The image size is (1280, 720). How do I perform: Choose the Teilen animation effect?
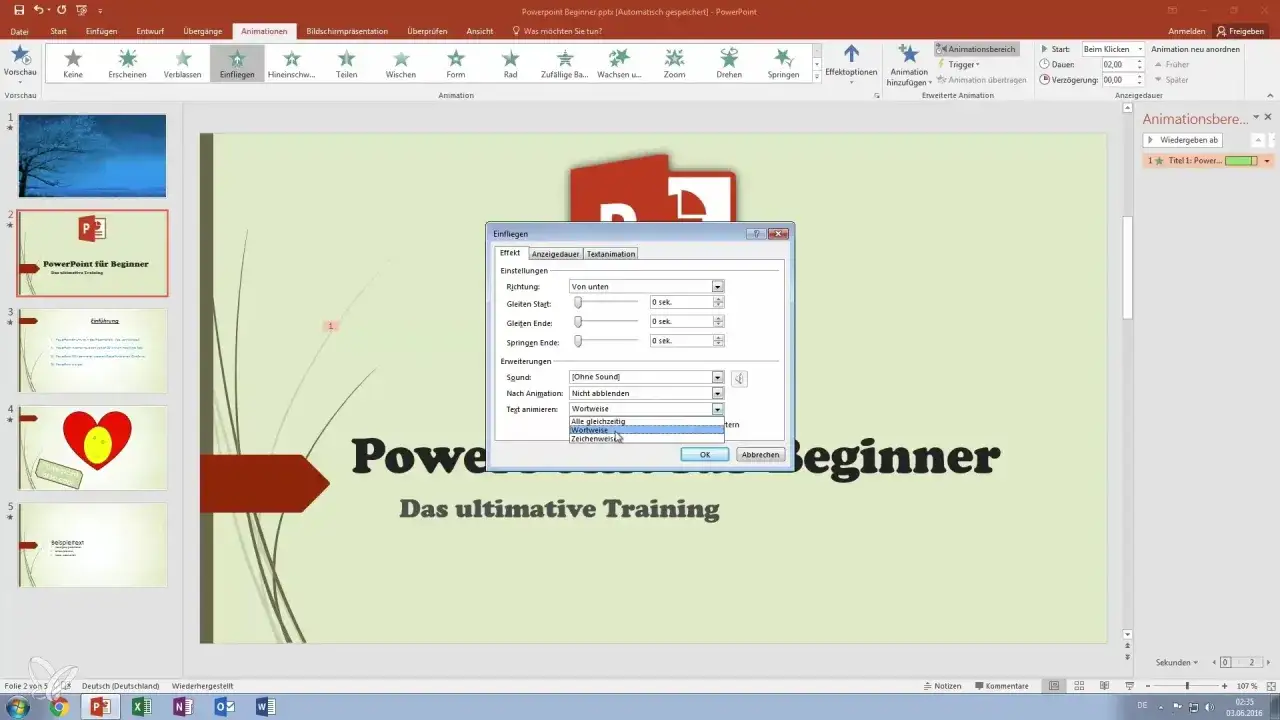(346, 64)
